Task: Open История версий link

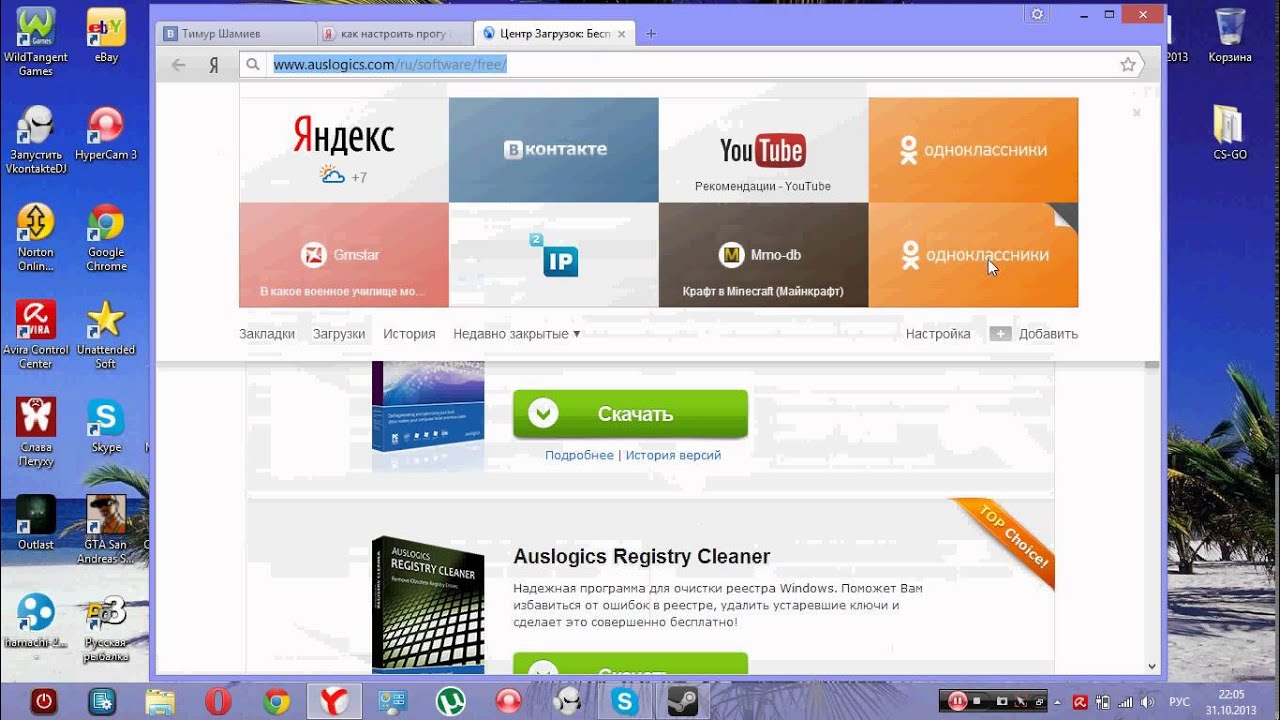Action: pyautogui.click(x=673, y=455)
